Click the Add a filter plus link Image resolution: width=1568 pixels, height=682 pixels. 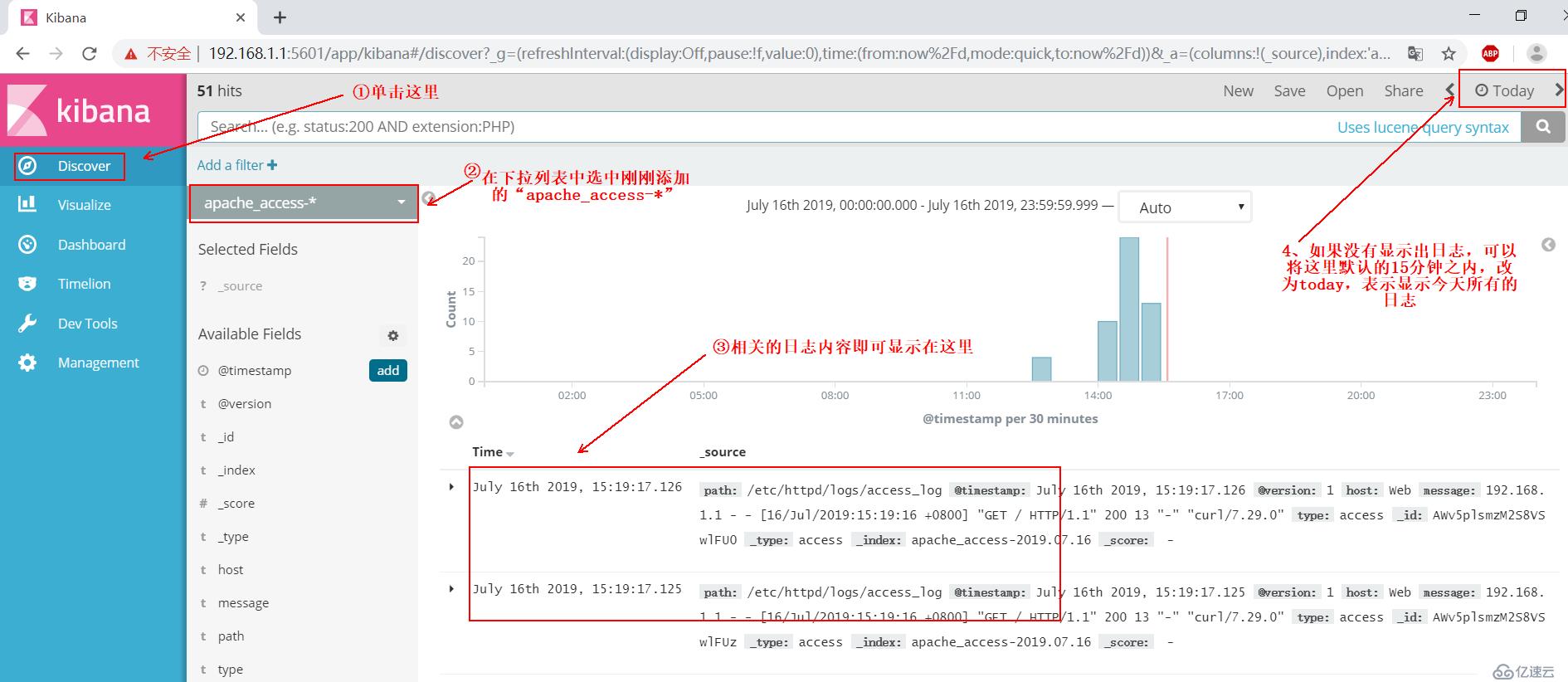237,165
